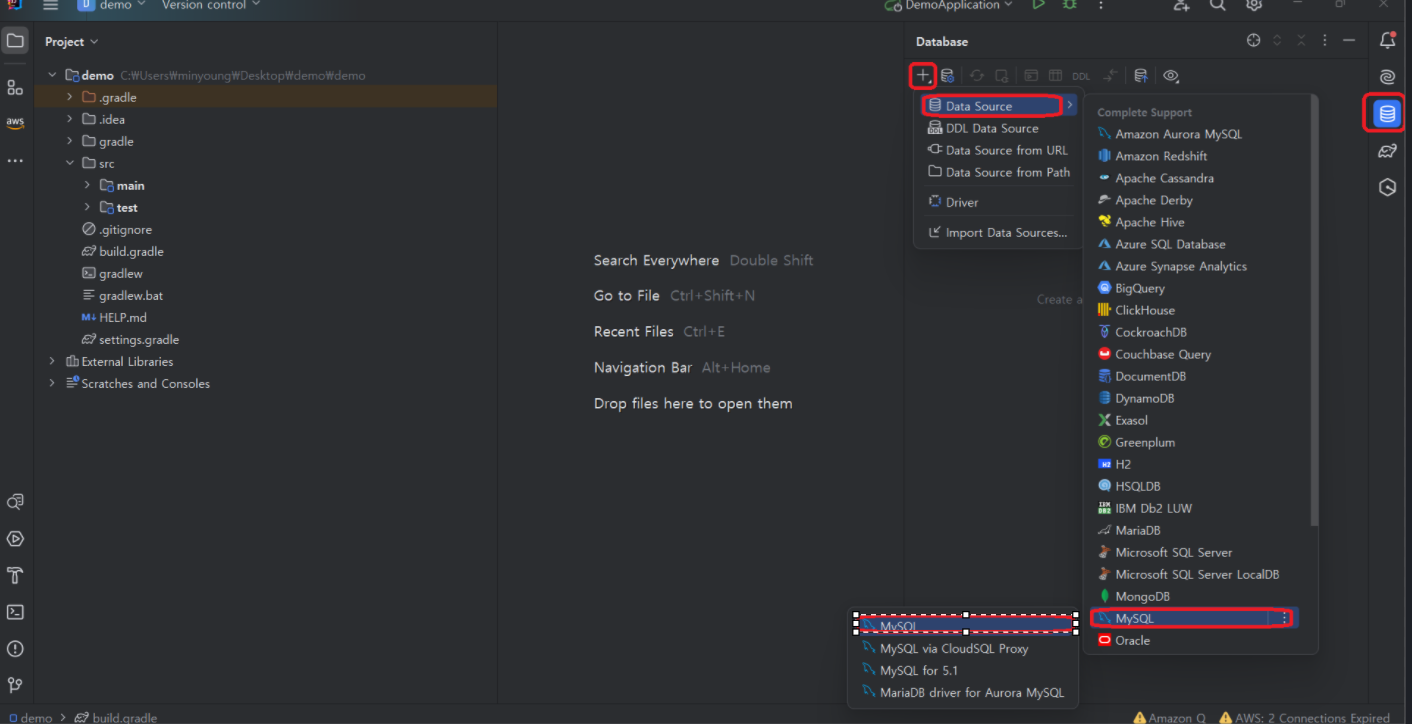The image size is (1412, 724).
Task: Collapse the src folder
Action: 70,164
